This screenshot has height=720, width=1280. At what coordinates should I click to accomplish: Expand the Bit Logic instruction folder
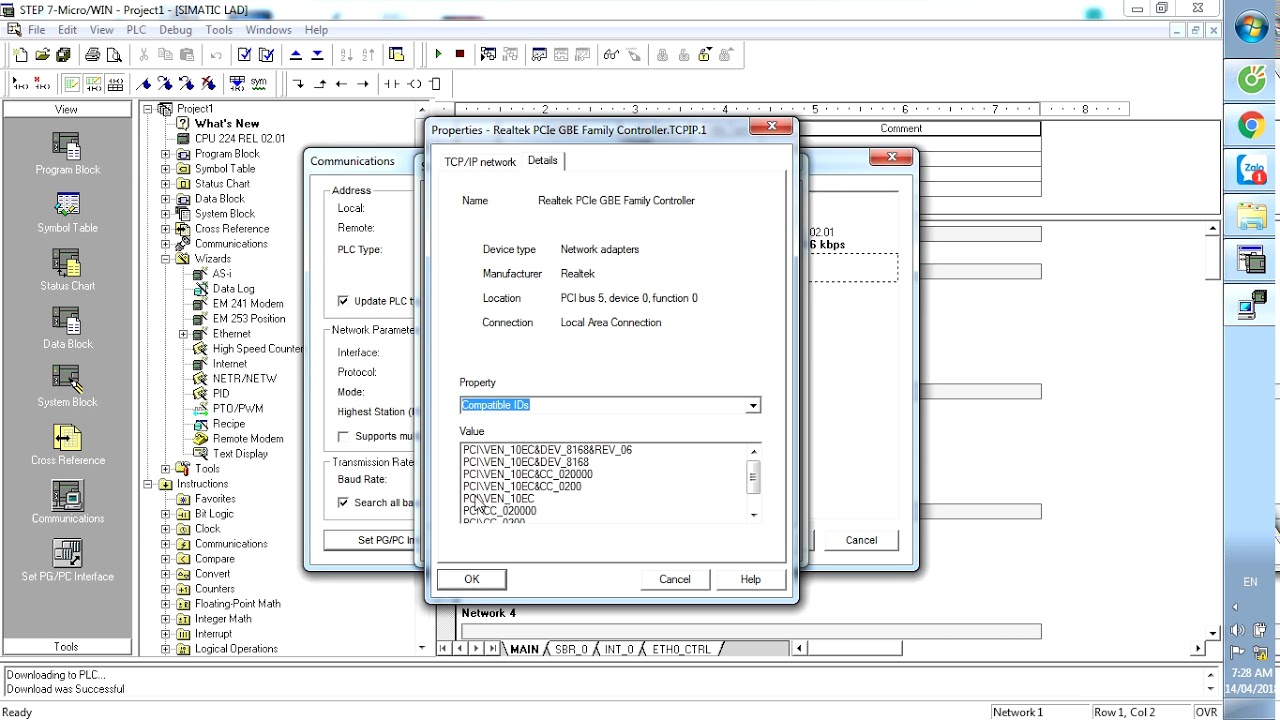[x=166, y=514]
